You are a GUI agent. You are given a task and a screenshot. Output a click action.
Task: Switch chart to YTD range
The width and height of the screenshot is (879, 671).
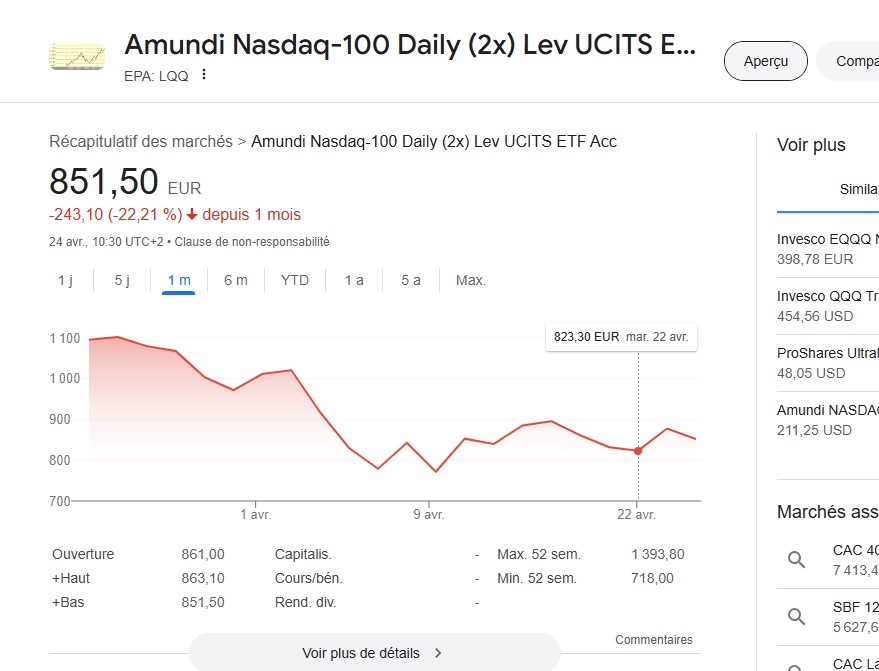coord(295,280)
